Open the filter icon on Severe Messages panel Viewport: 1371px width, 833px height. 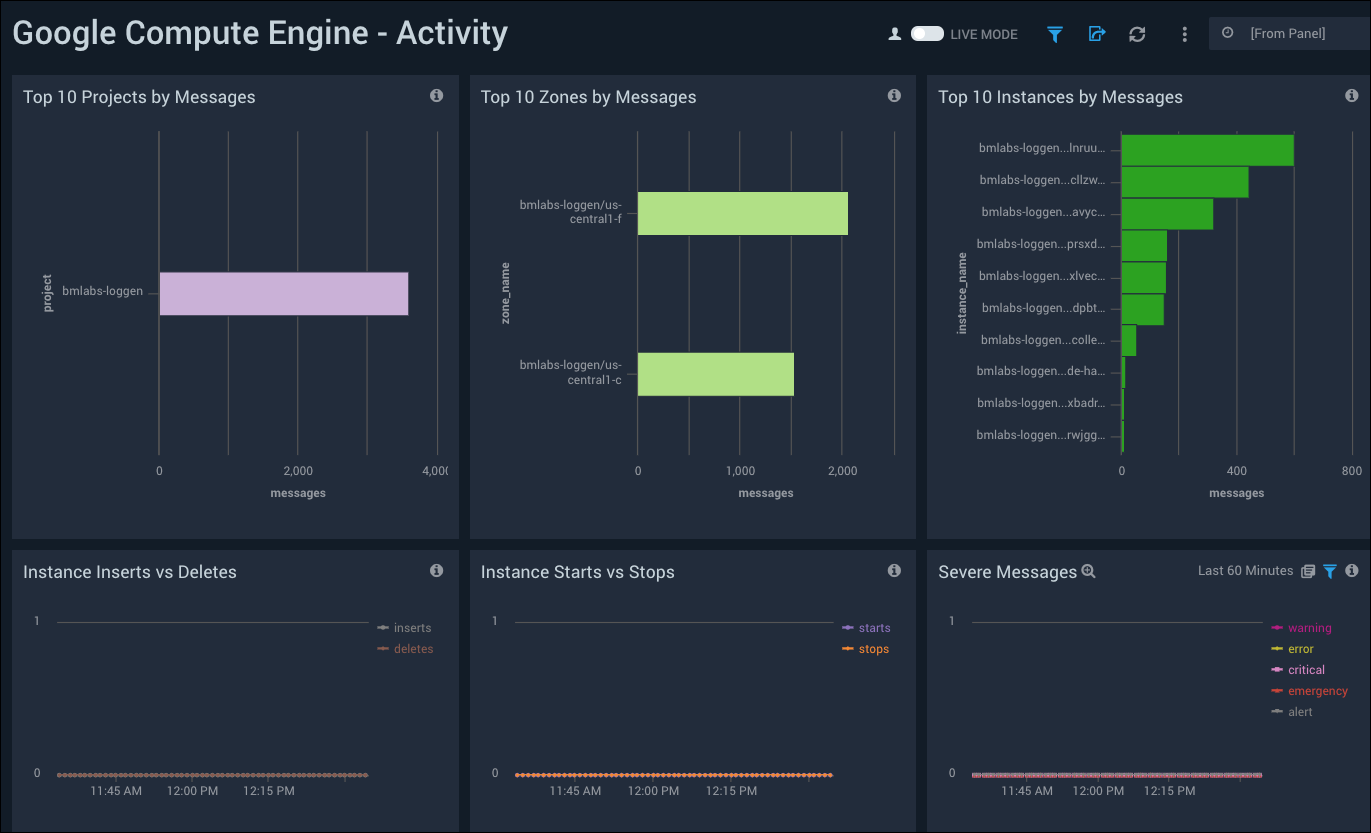pos(1329,571)
